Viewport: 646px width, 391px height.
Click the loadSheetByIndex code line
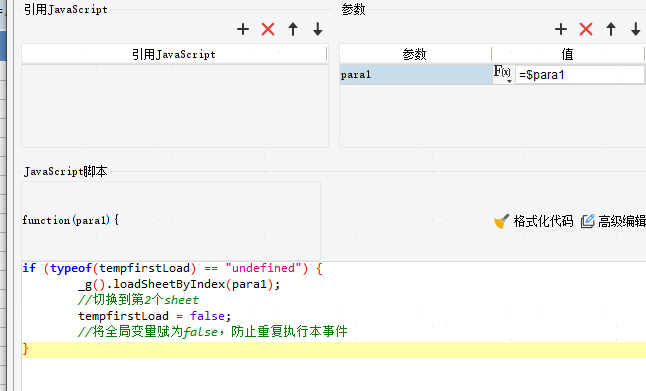179,284
